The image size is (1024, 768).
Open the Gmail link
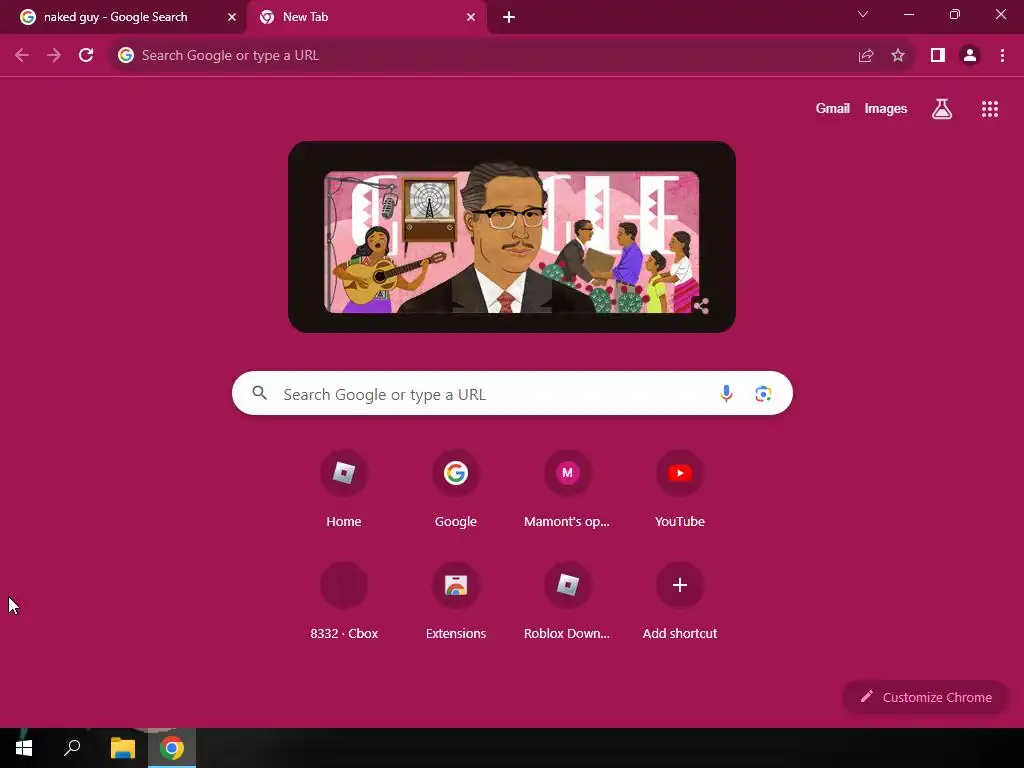click(x=833, y=108)
